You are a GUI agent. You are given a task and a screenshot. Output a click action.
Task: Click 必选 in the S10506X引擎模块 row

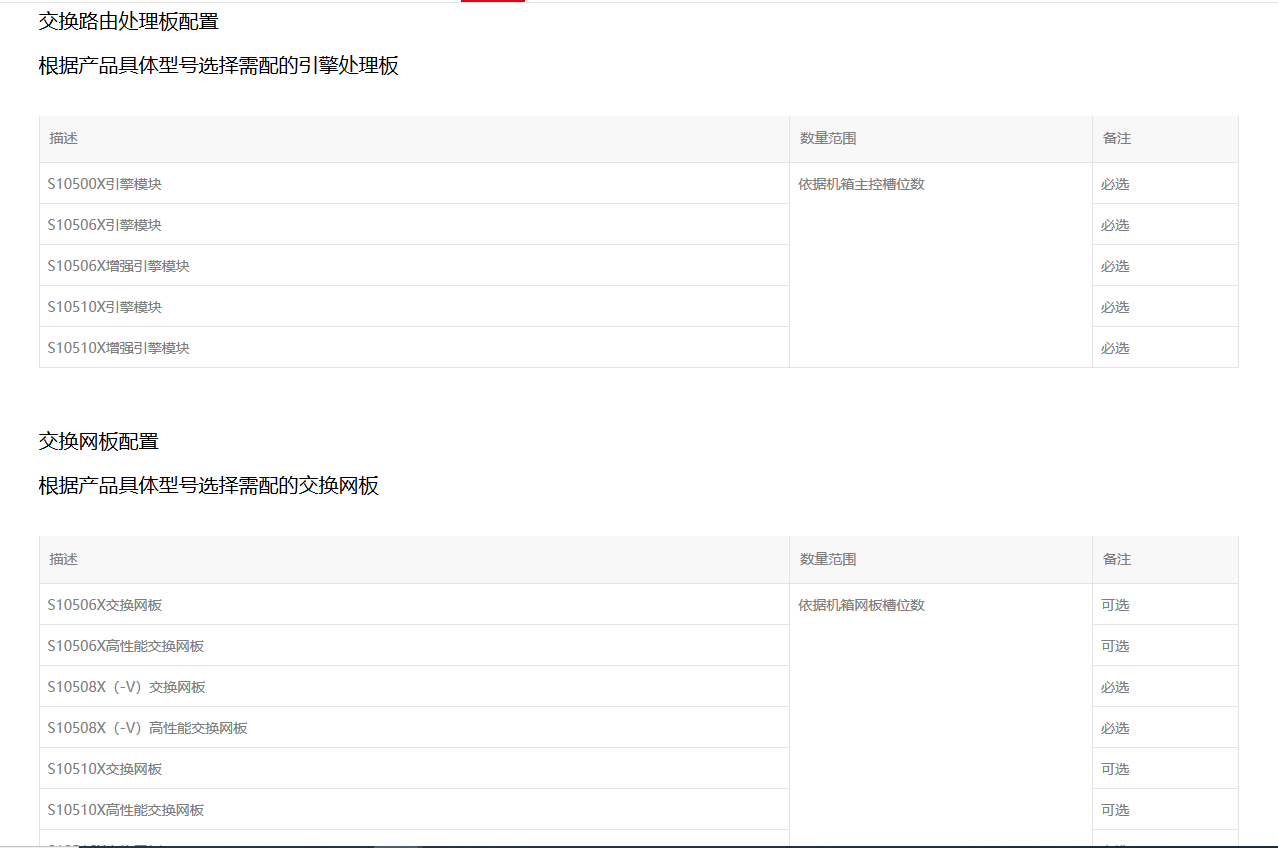pyautogui.click(x=1115, y=225)
